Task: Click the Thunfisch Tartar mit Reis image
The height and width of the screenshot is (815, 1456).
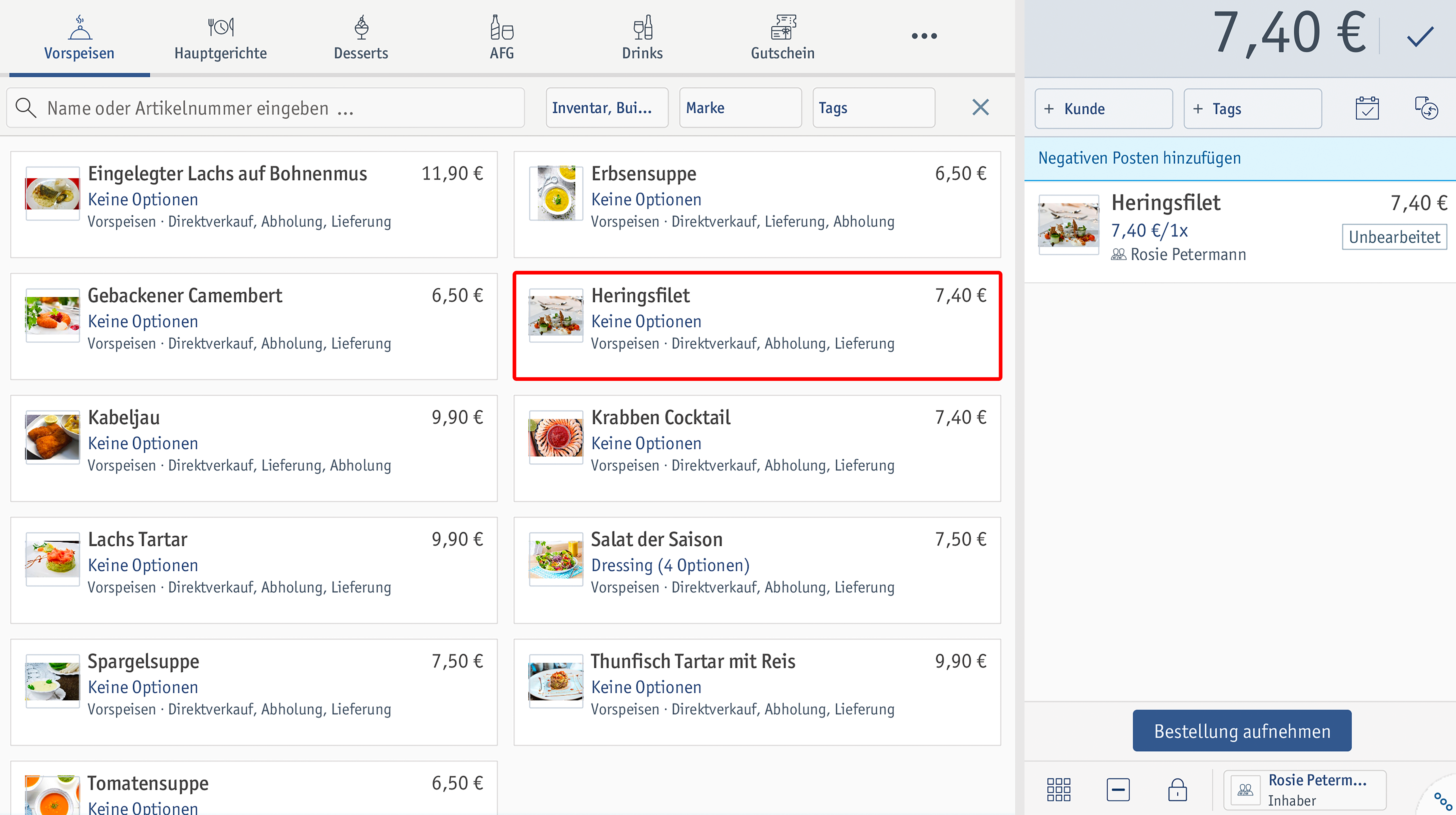Action: coord(556,680)
